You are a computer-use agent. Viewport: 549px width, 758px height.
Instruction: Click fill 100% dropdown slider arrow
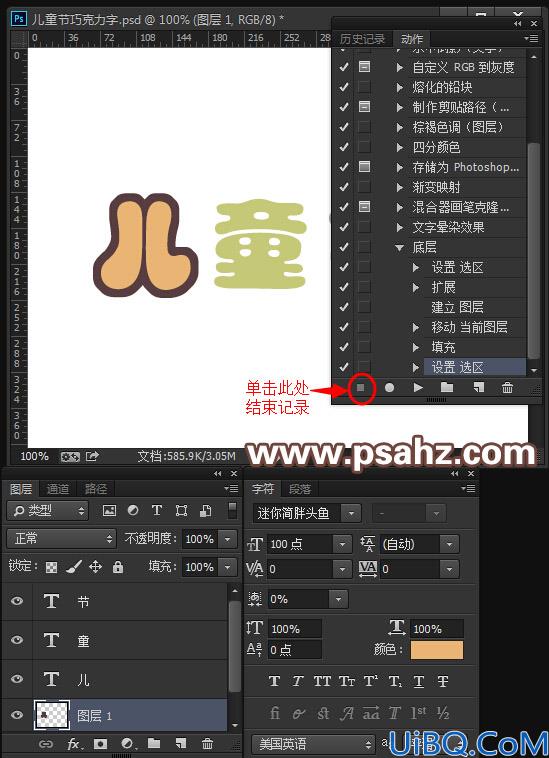227,567
